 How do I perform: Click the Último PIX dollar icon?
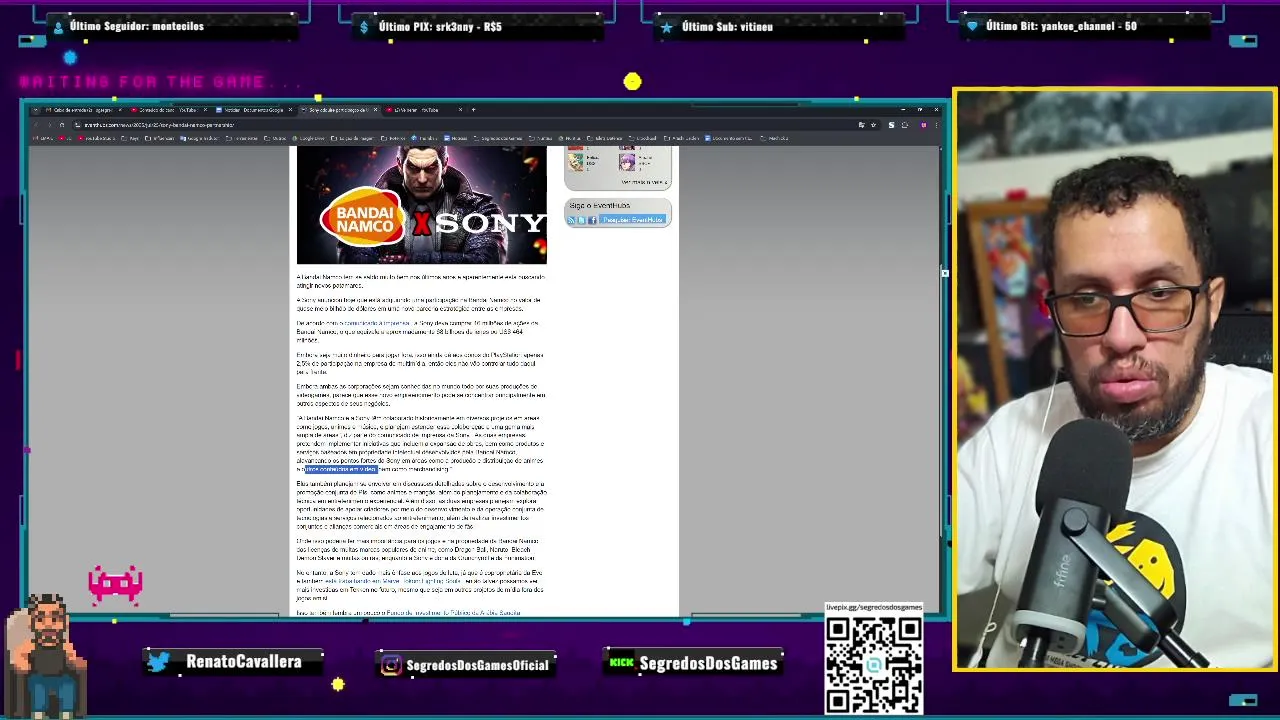(x=365, y=27)
